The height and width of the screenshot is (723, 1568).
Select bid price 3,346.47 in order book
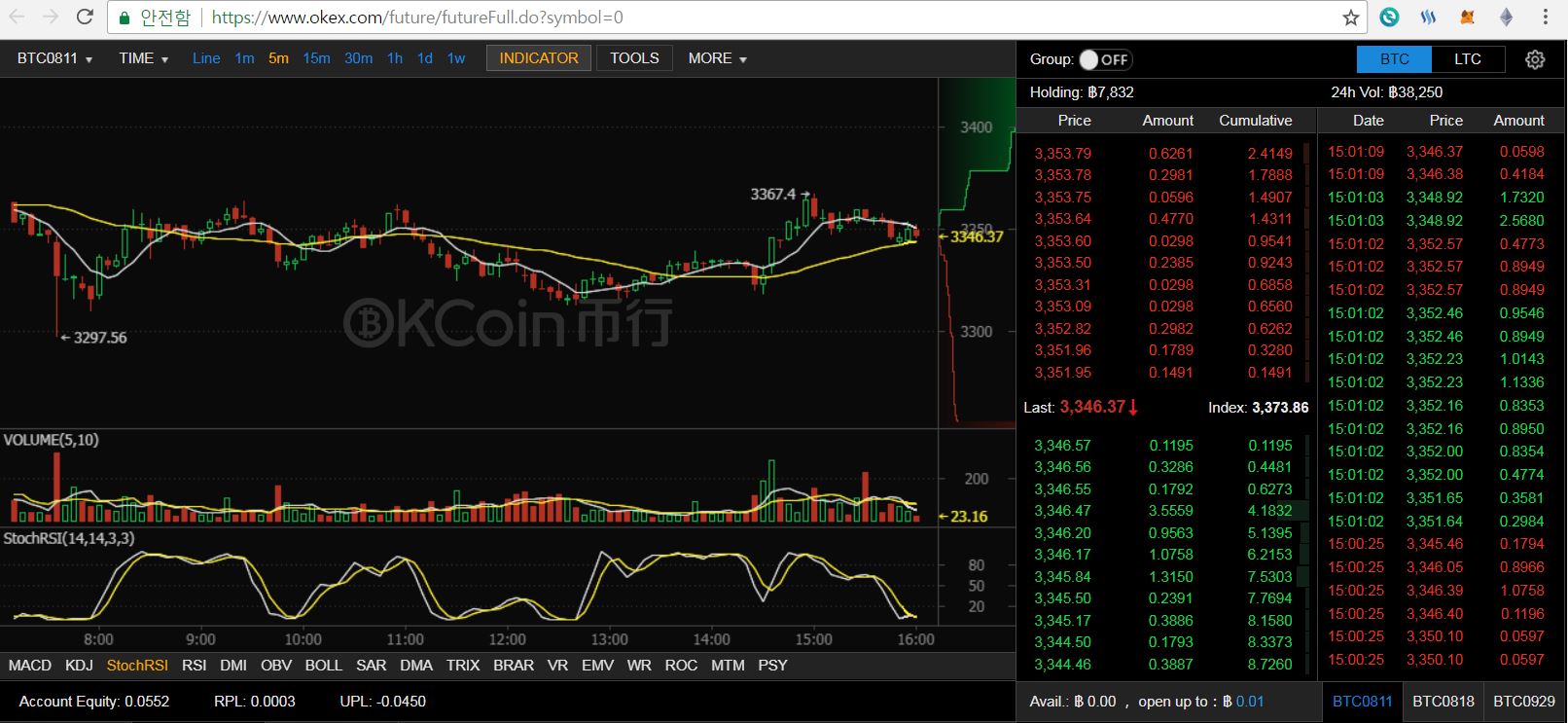[x=1062, y=511]
